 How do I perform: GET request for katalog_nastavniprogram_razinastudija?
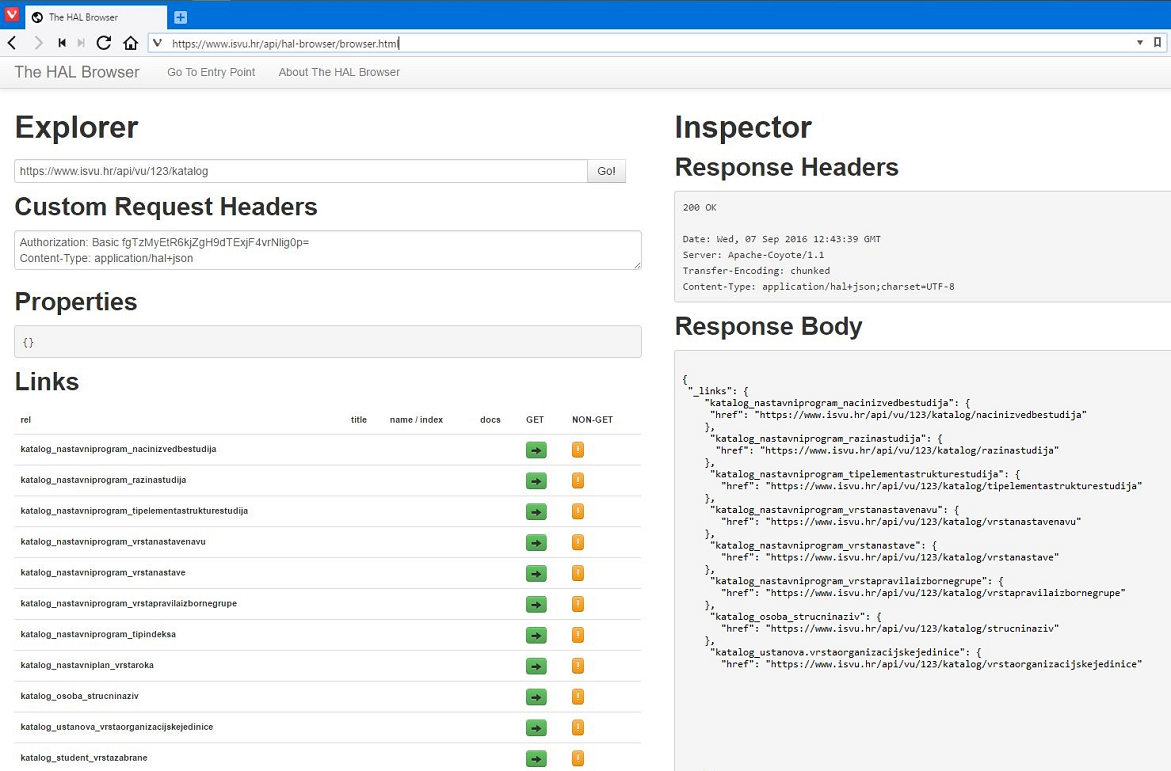click(x=536, y=480)
